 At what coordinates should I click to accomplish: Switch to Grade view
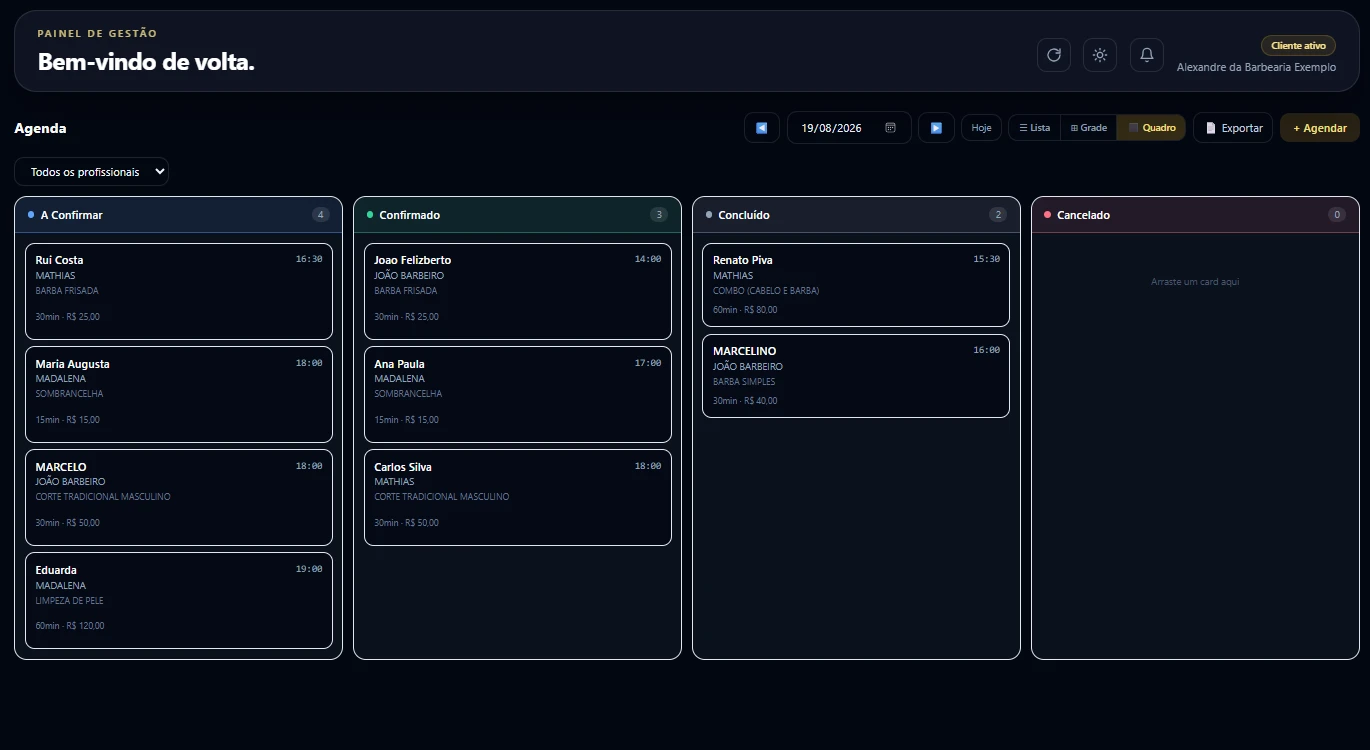tap(1088, 128)
